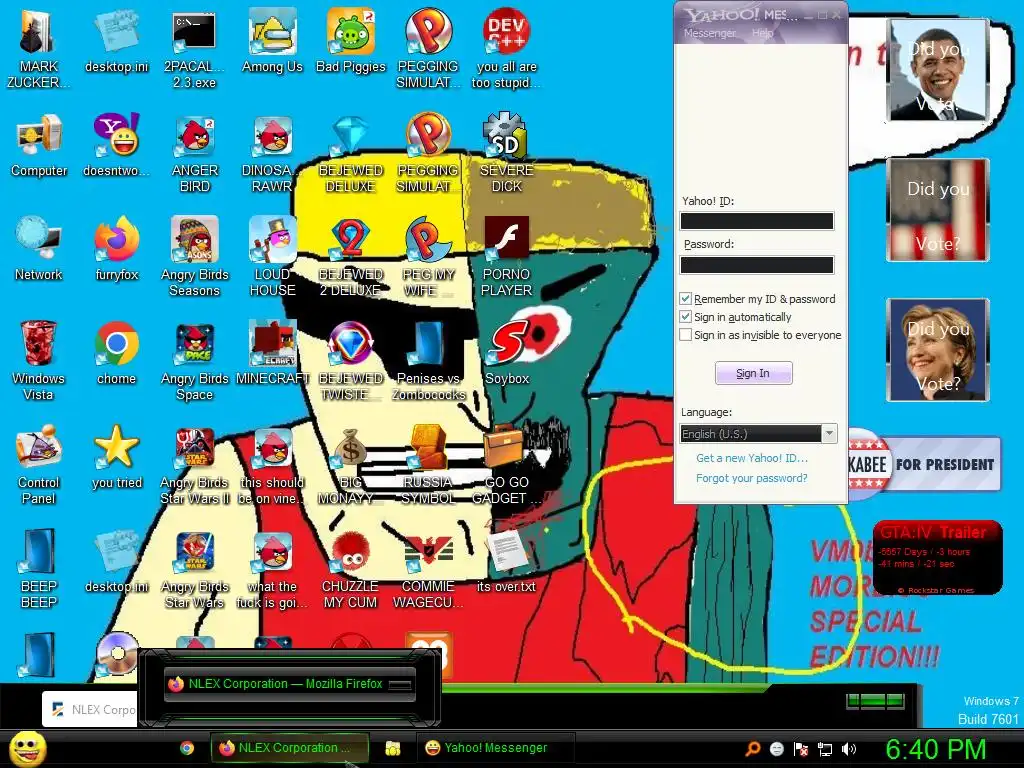
Task: Click the folder taskbar icon
Action: click(x=392, y=748)
